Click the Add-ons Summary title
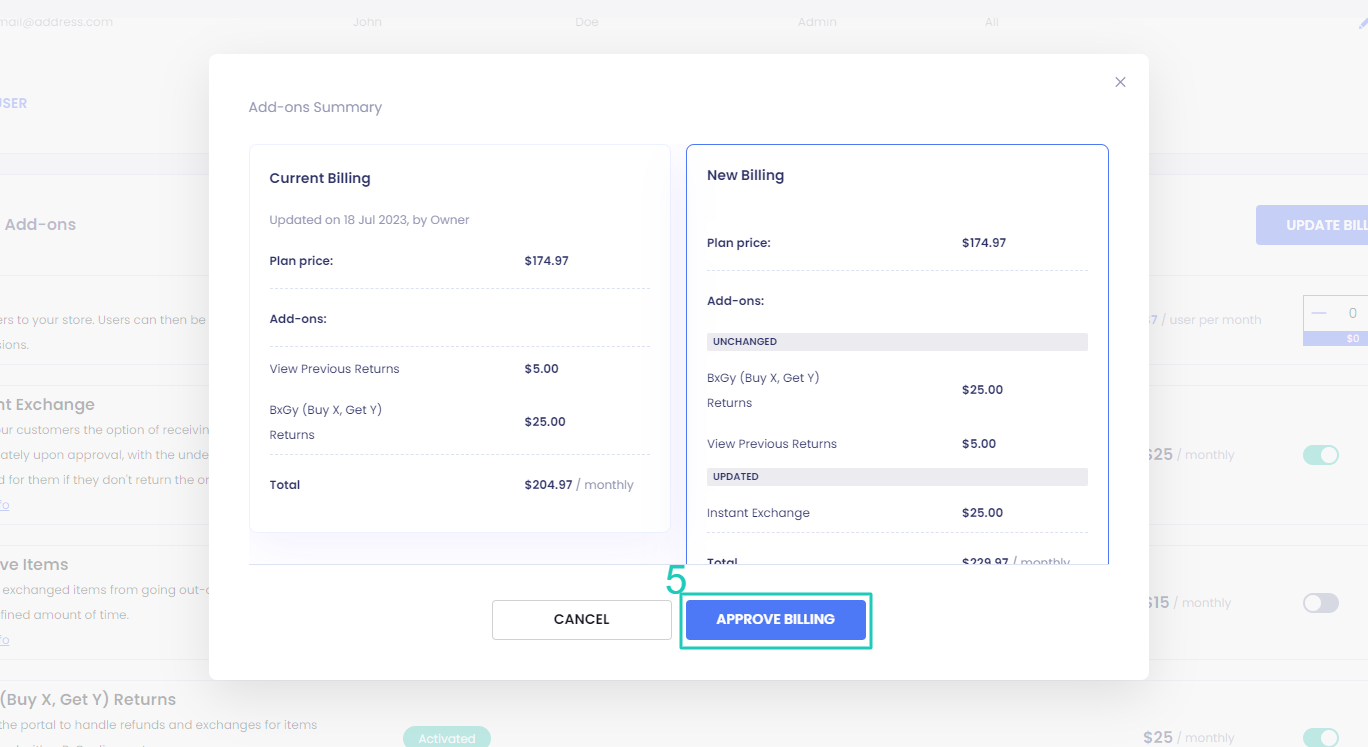This screenshot has width=1368, height=747. click(x=315, y=107)
